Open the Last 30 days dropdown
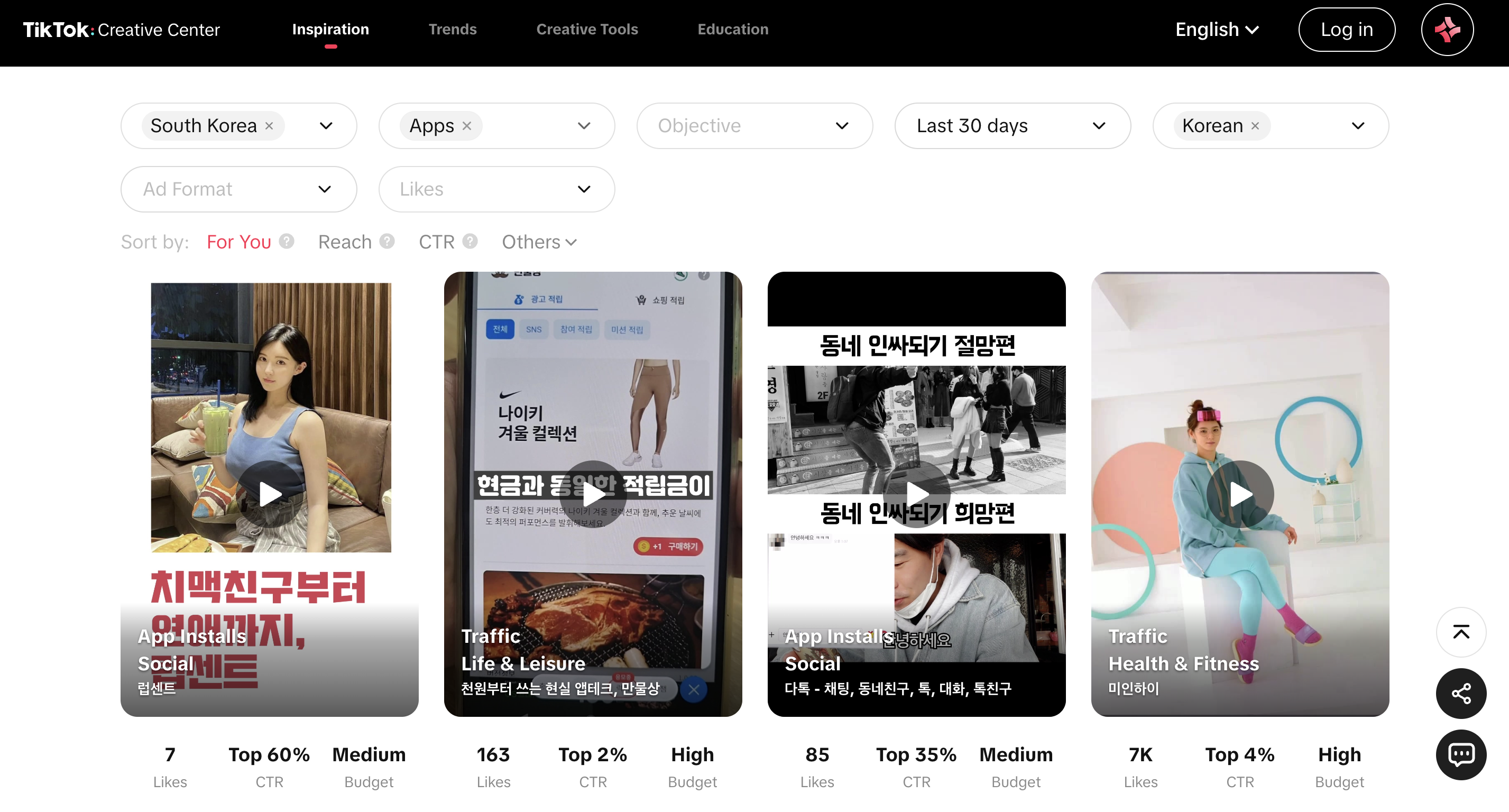The width and height of the screenshot is (1509, 812). pyautogui.click(x=1011, y=126)
